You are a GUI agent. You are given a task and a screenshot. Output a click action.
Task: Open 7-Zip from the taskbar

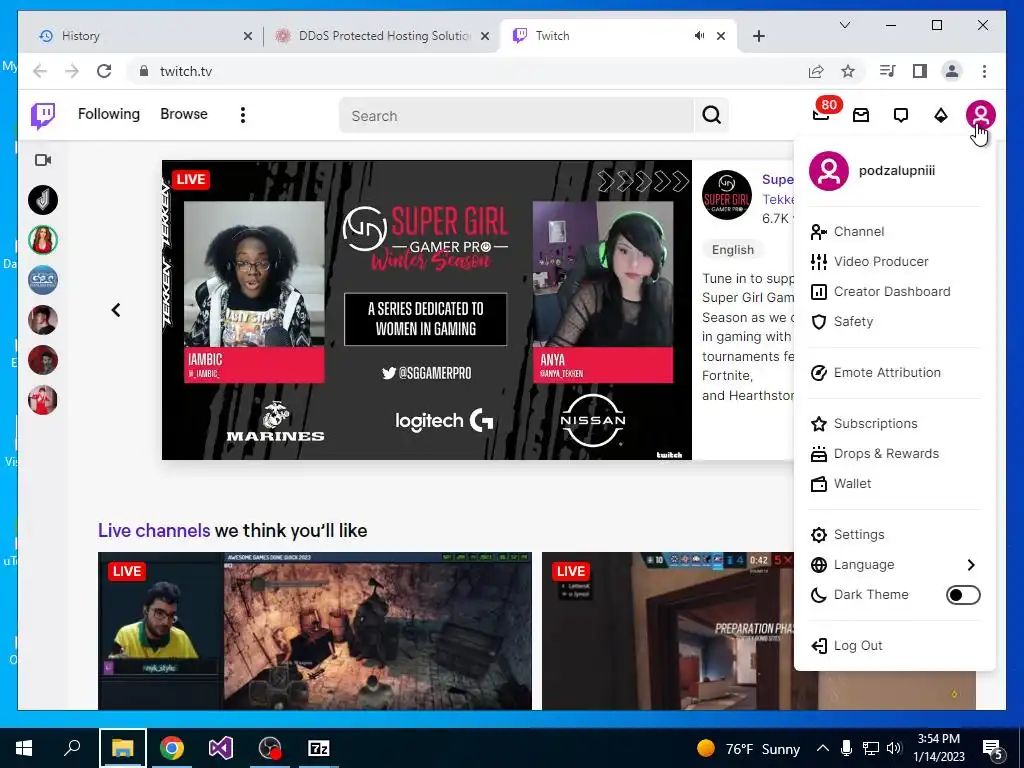(319, 748)
